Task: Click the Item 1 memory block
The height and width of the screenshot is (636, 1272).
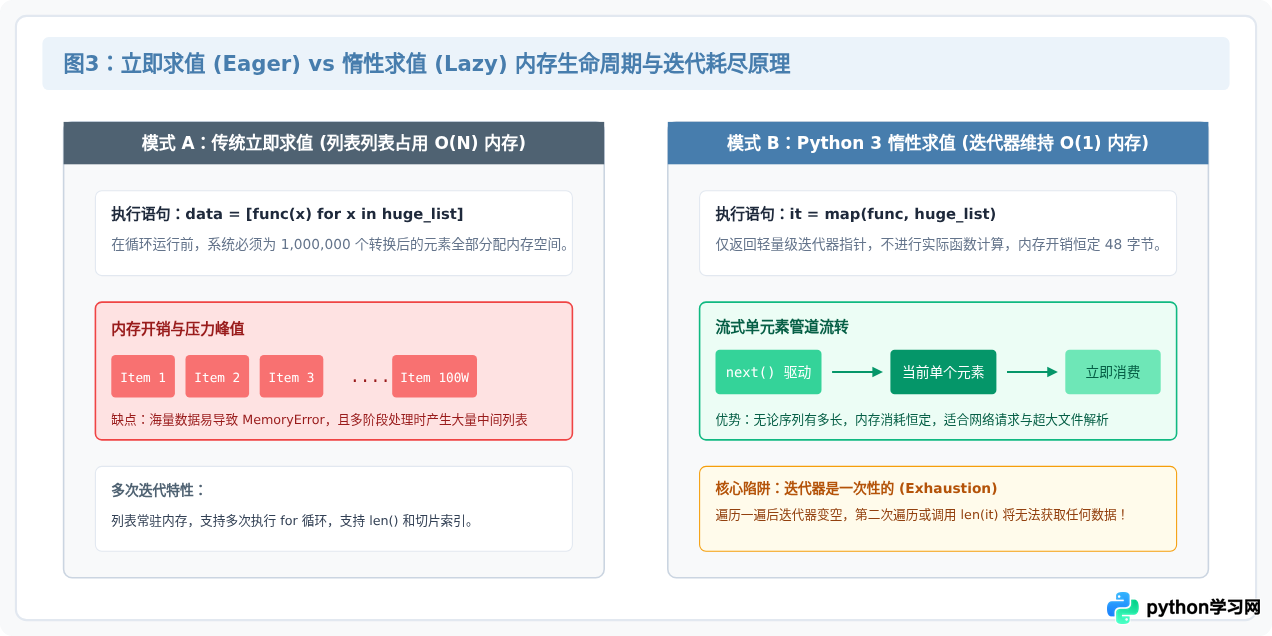Action: point(143,376)
